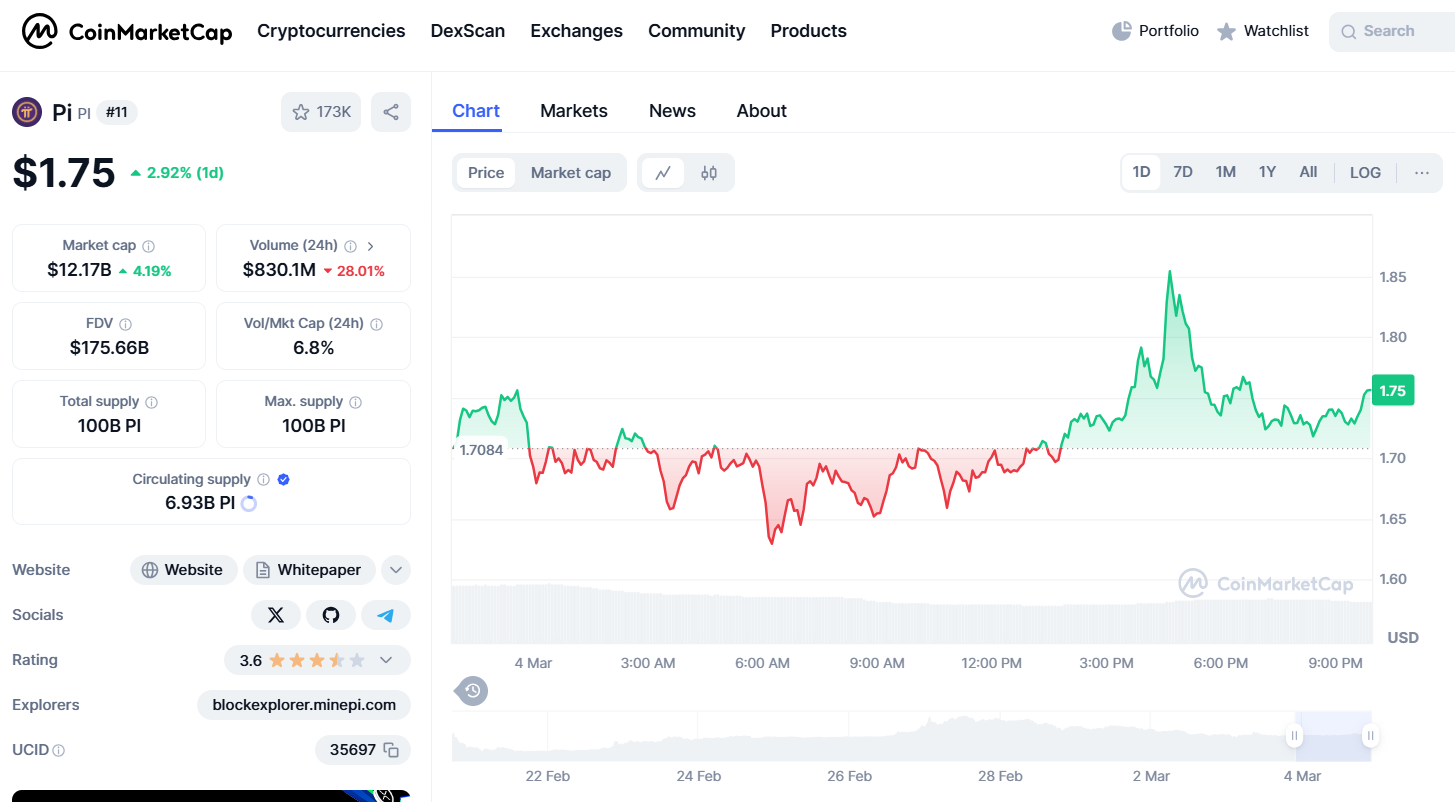The image size is (1455, 802).
Task: Expand more website links dropdown
Action: (396, 570)
